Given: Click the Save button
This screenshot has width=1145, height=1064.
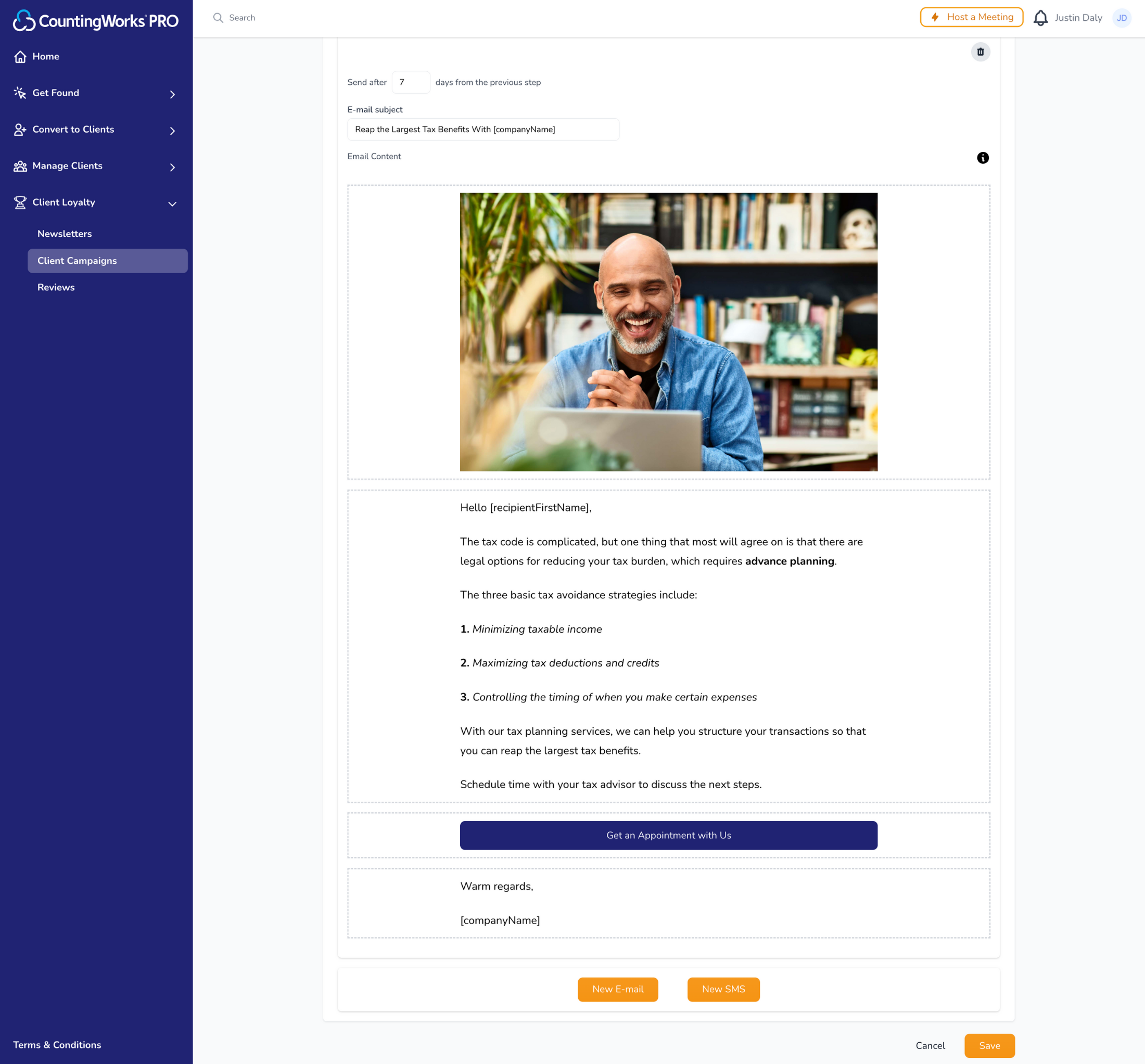Looking at the screenshot, I should click(x=989, y=1046).
